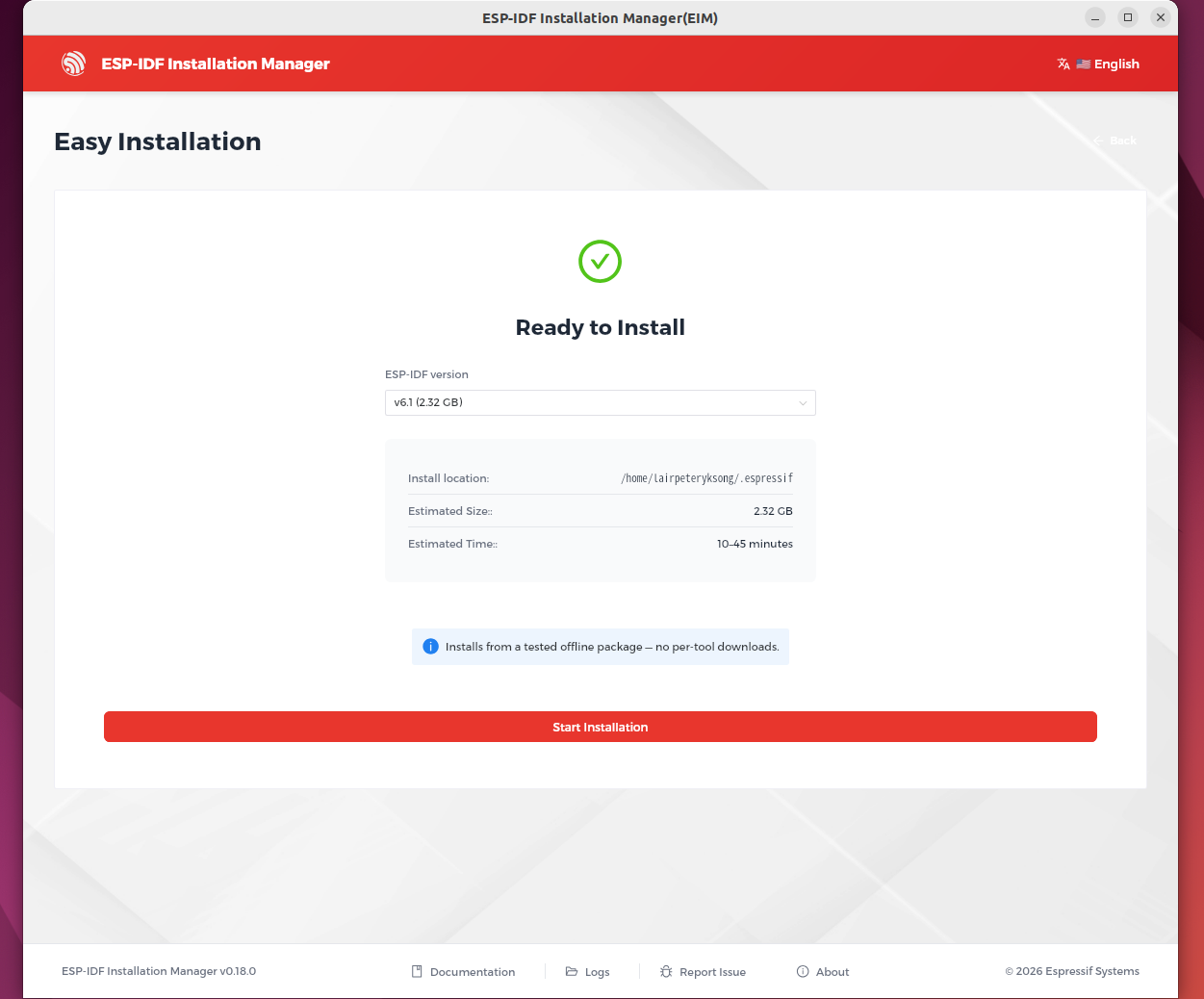1204x999 pixels.
Task: Switch language from English
Action: pyautogui.click(x=1098, y=64)
